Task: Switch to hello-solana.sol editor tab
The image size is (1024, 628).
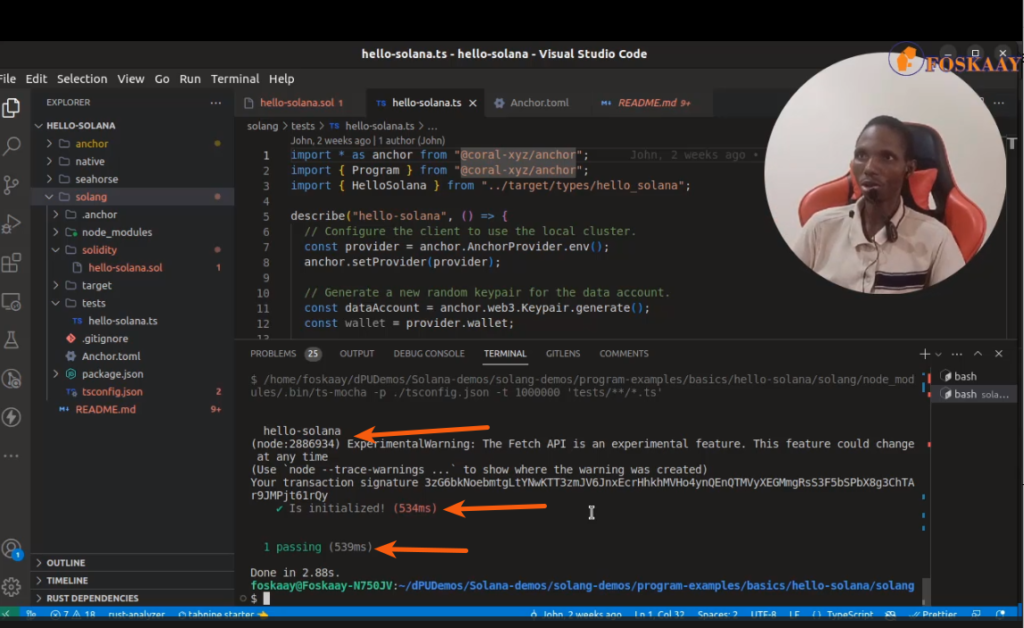Action: coord(299,103)
